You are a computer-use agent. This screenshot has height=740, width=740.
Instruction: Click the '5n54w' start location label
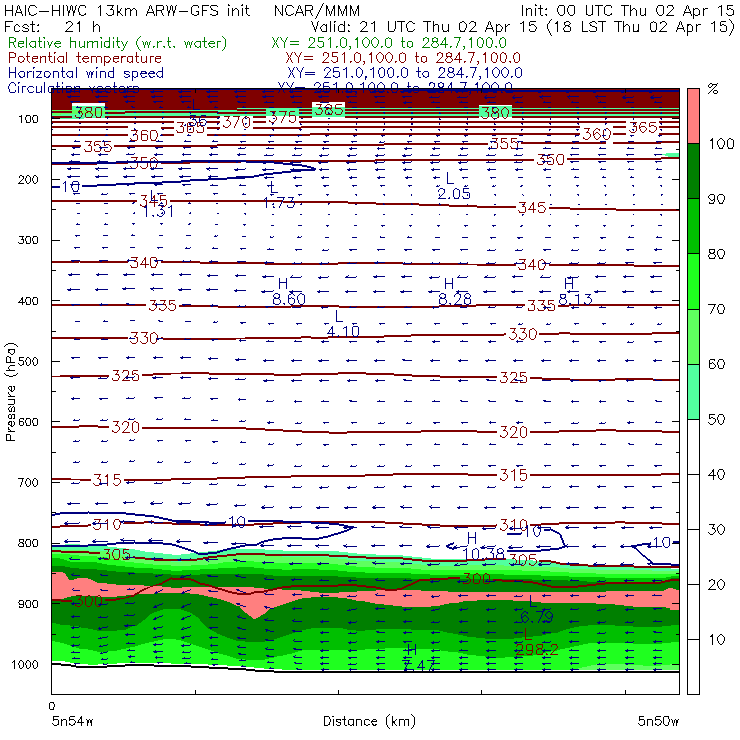pos(72,721)
